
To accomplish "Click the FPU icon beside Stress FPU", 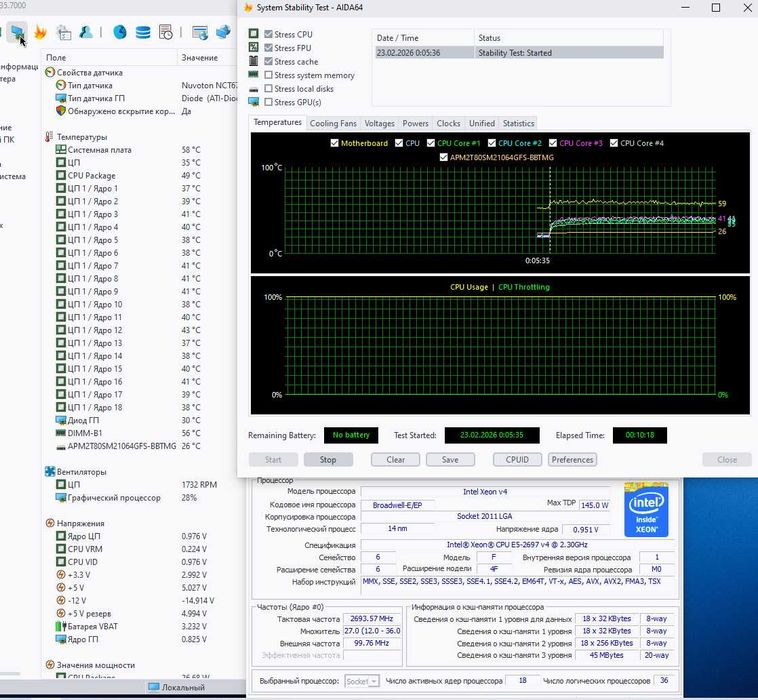I will (253, 47).
